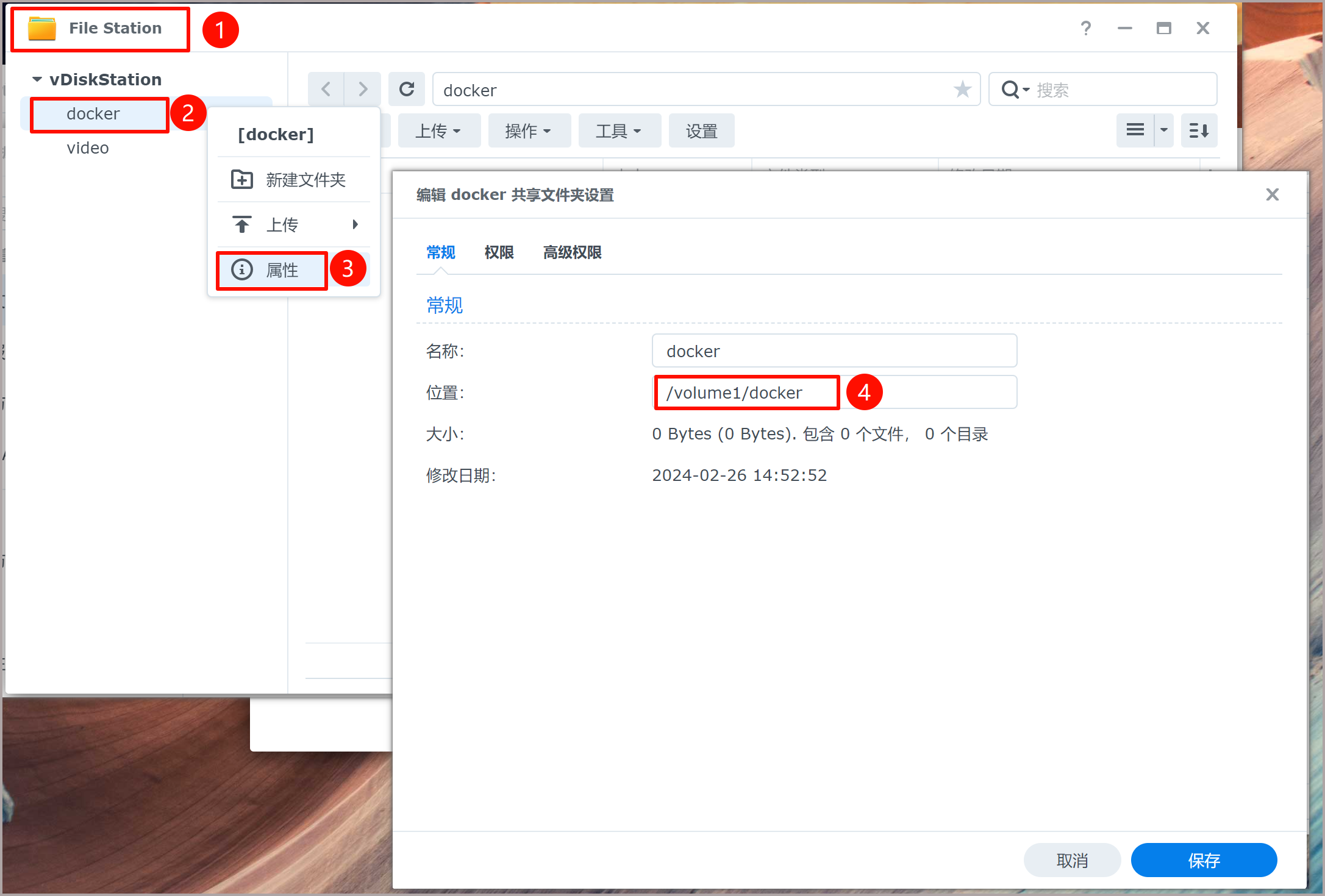The width and height of the screenshot is (1325, 896).
Task: Go forward with the right arrow
Action: 363,90
